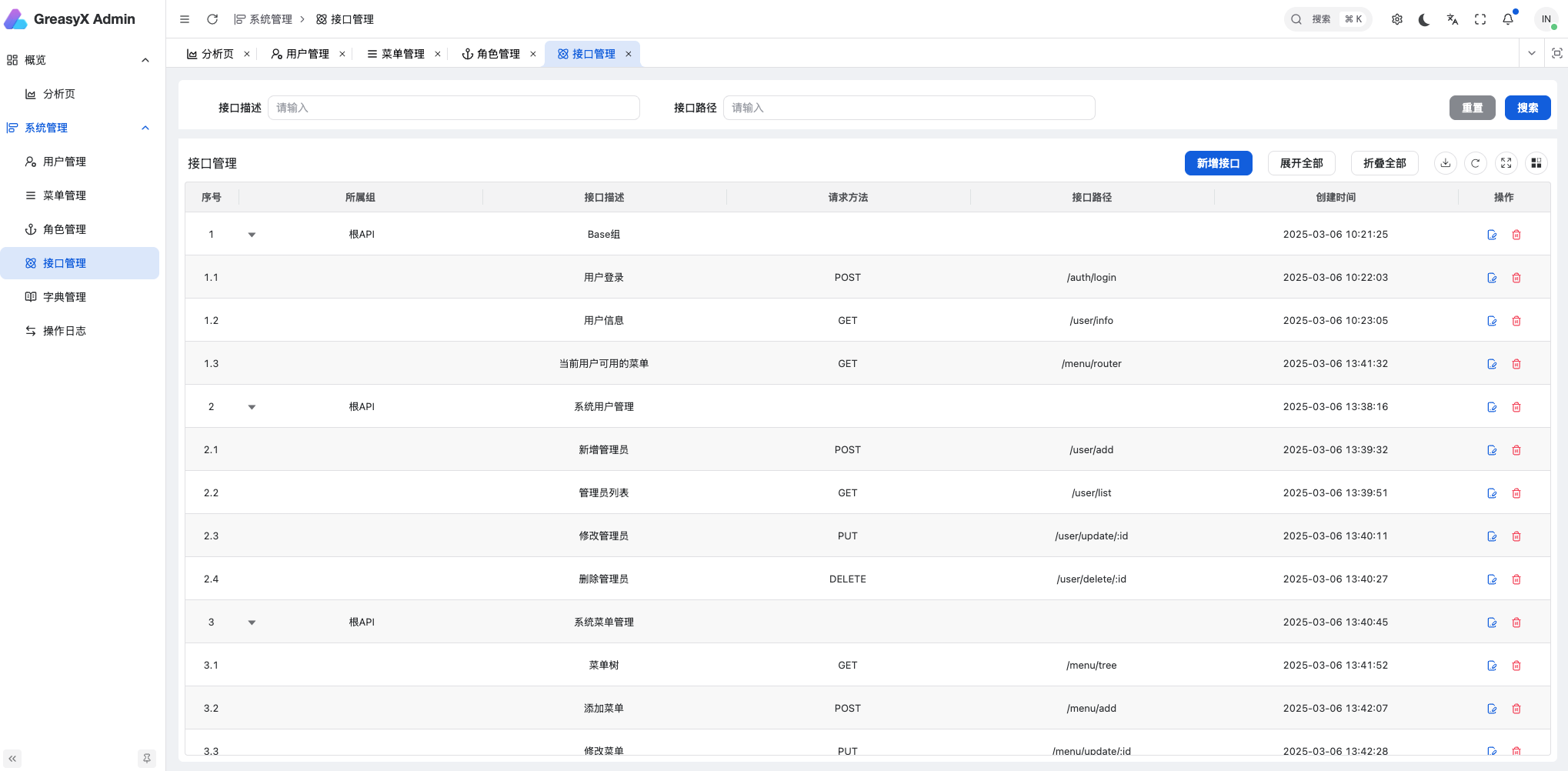Screen dimensions: 1568x771
Task: Open the language translation icon in header
Action: point(1452,19)
